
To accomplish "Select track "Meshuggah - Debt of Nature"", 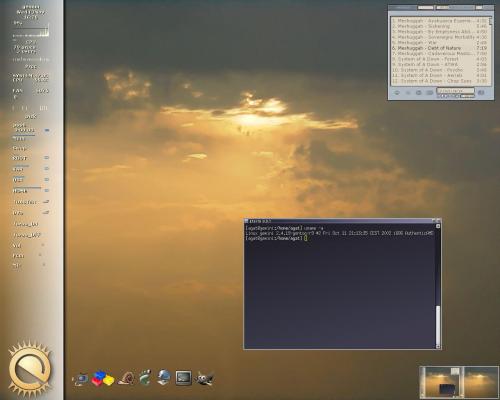I will pyautogui.click(x=439, y=48).
